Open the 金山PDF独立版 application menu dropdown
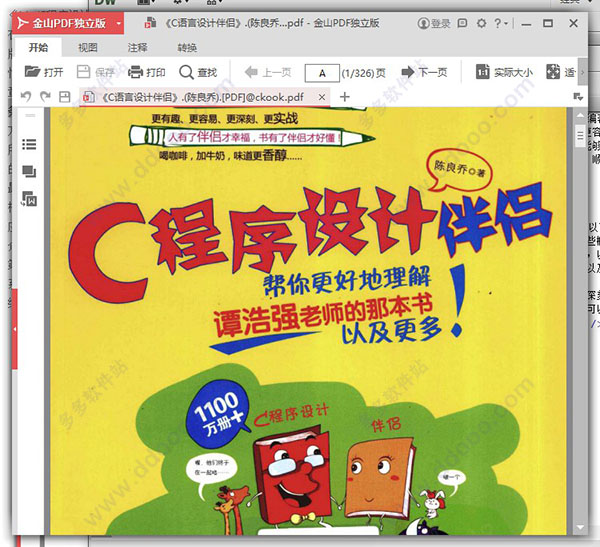The width and height of the screenshot is (600, 547). (119, 23)
